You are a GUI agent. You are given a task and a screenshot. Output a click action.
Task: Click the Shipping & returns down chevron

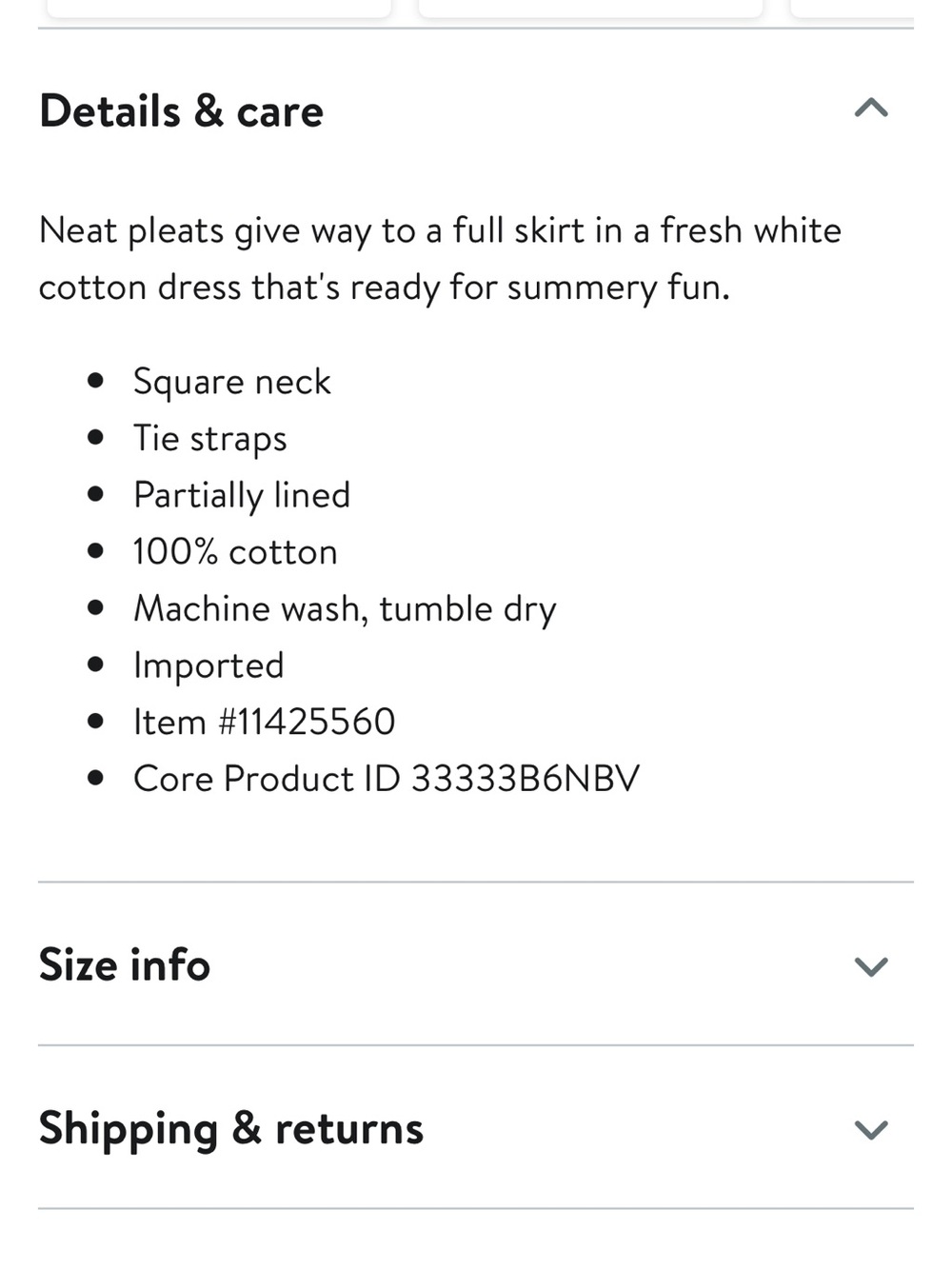[x=871, y=1130]
